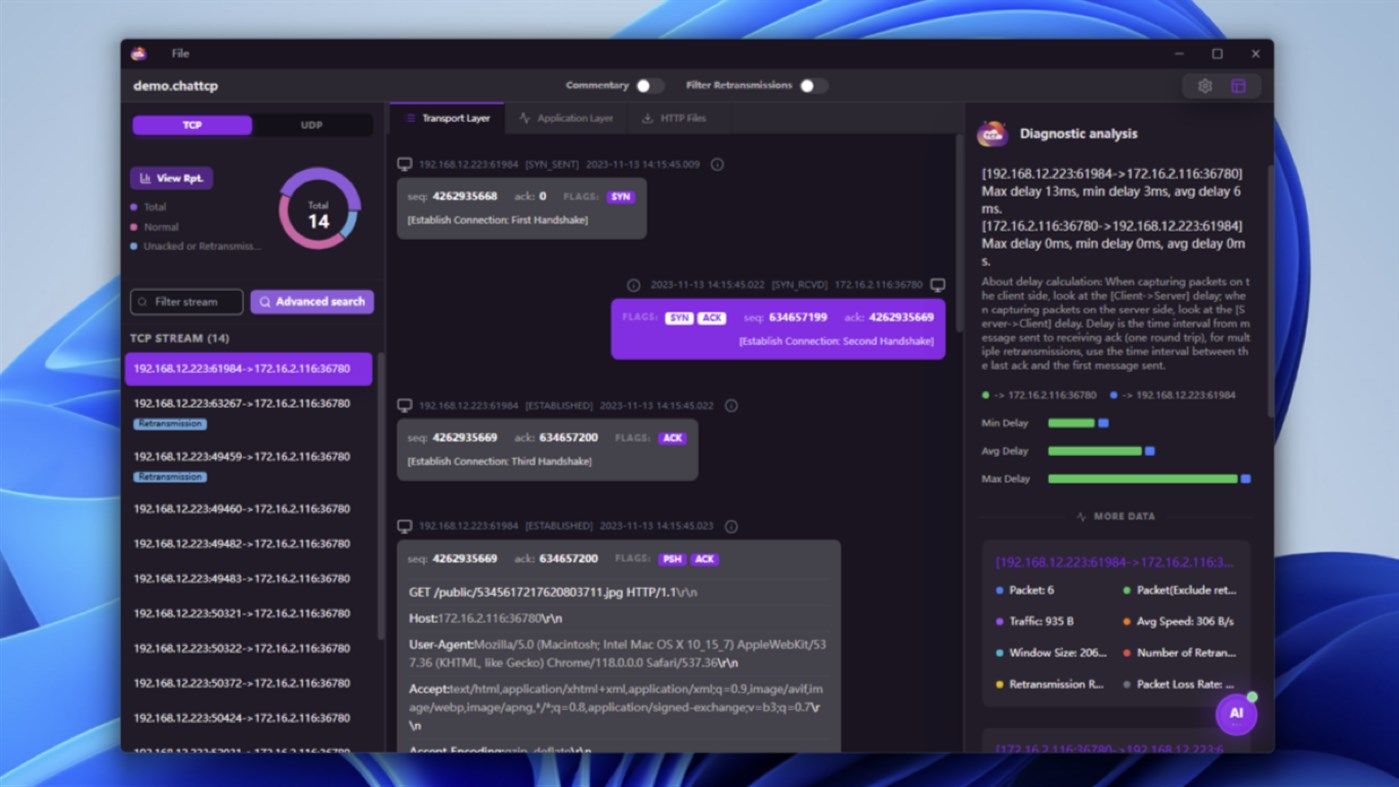
Task: Click the pink Normal legend entry
Action: (x=154, y=227)
